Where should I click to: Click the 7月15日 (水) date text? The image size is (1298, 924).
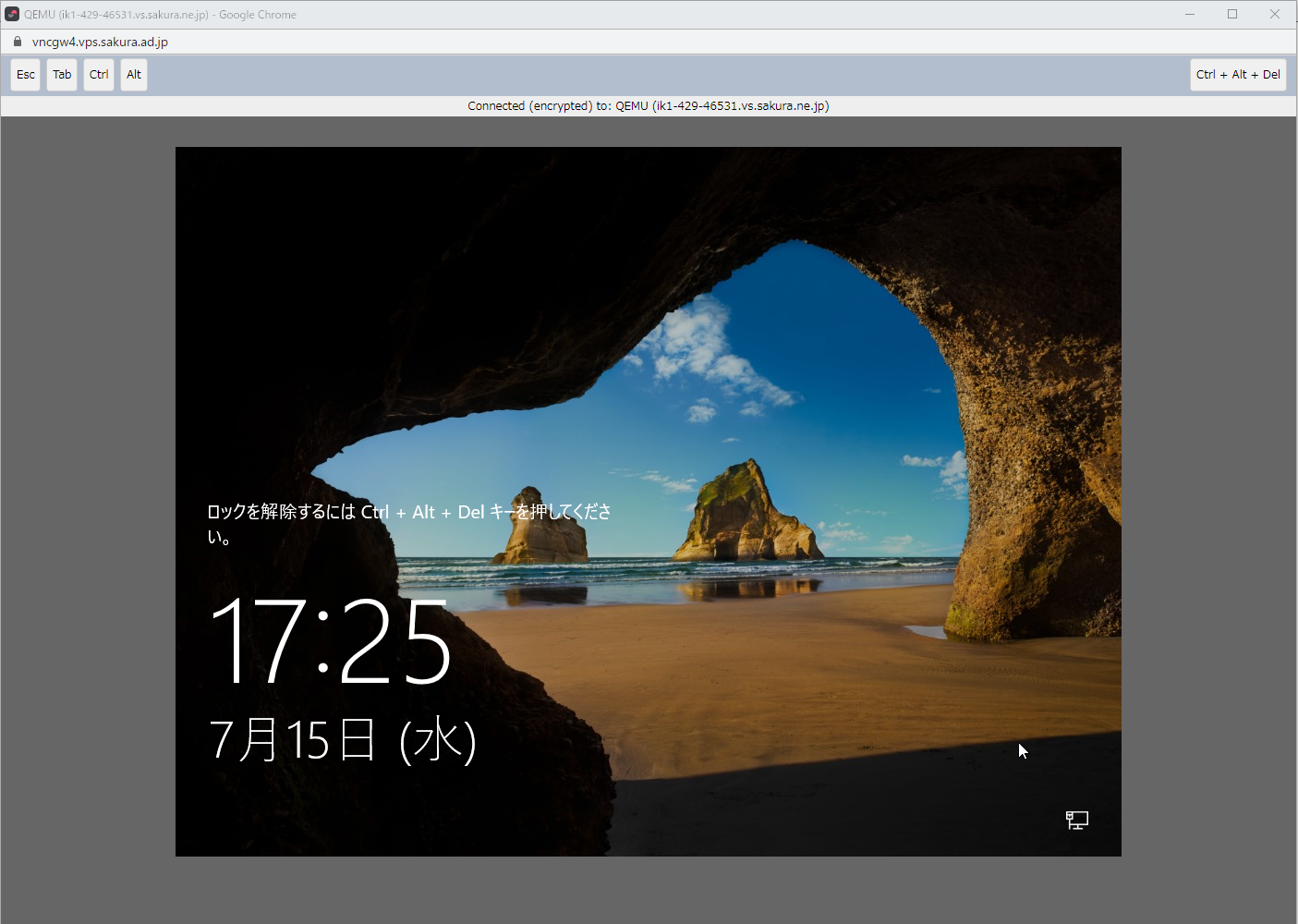(342, 740)
